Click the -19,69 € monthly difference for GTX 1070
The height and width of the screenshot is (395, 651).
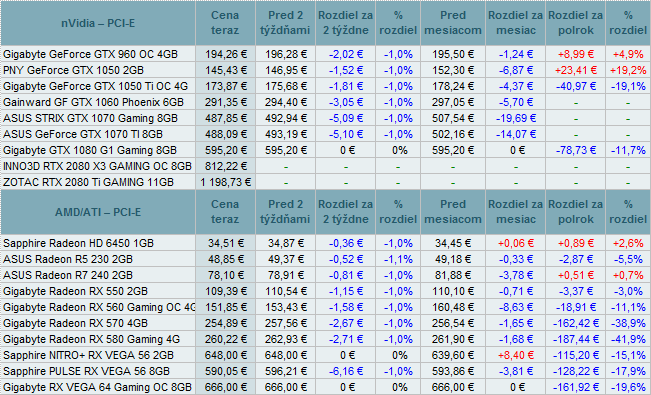tap(516, 118)
